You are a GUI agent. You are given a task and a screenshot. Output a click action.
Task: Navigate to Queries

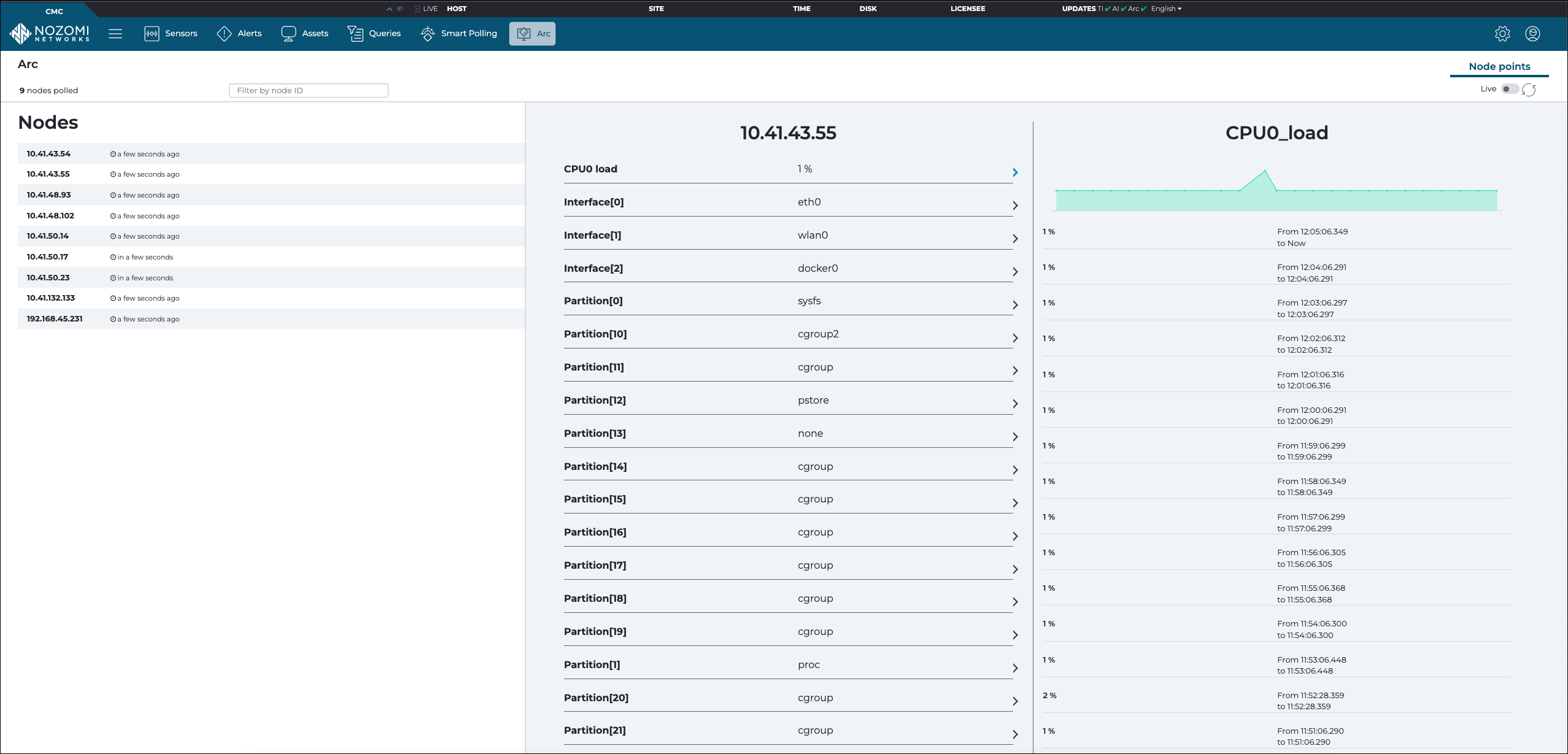point(374,34)
